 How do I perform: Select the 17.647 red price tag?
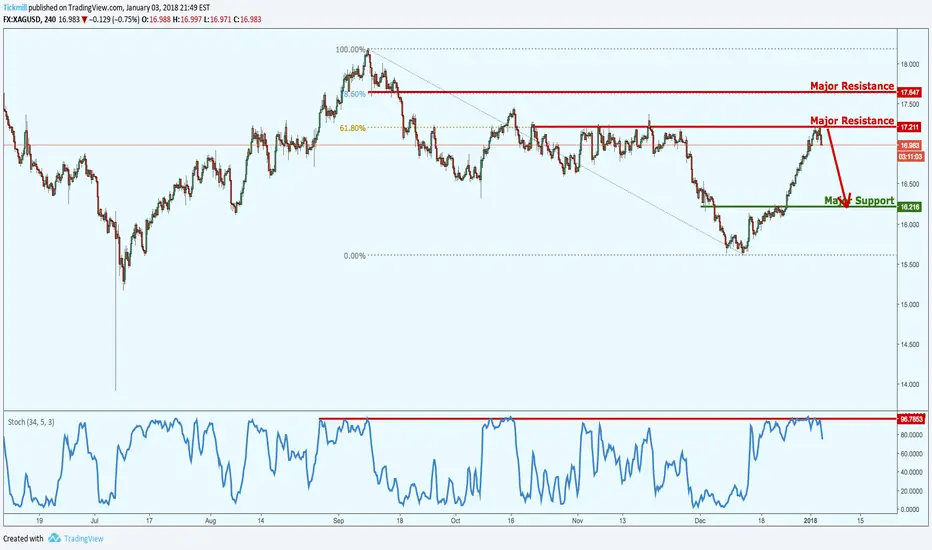[x=910, y=93]
